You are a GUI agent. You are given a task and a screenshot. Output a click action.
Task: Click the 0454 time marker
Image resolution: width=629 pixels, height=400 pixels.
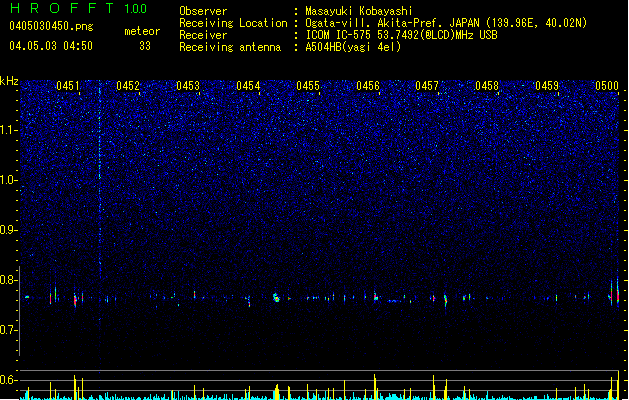(x=248, y=86)
